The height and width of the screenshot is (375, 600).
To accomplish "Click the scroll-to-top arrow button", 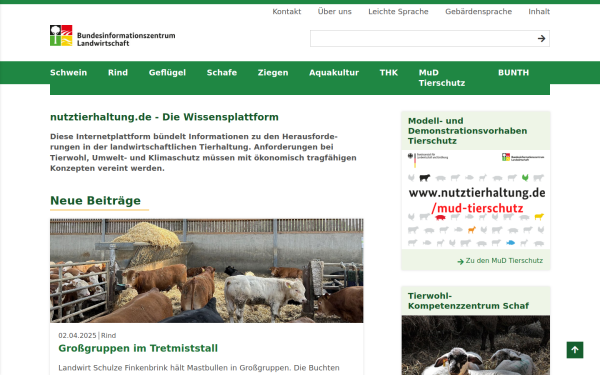I will point(575,350).
